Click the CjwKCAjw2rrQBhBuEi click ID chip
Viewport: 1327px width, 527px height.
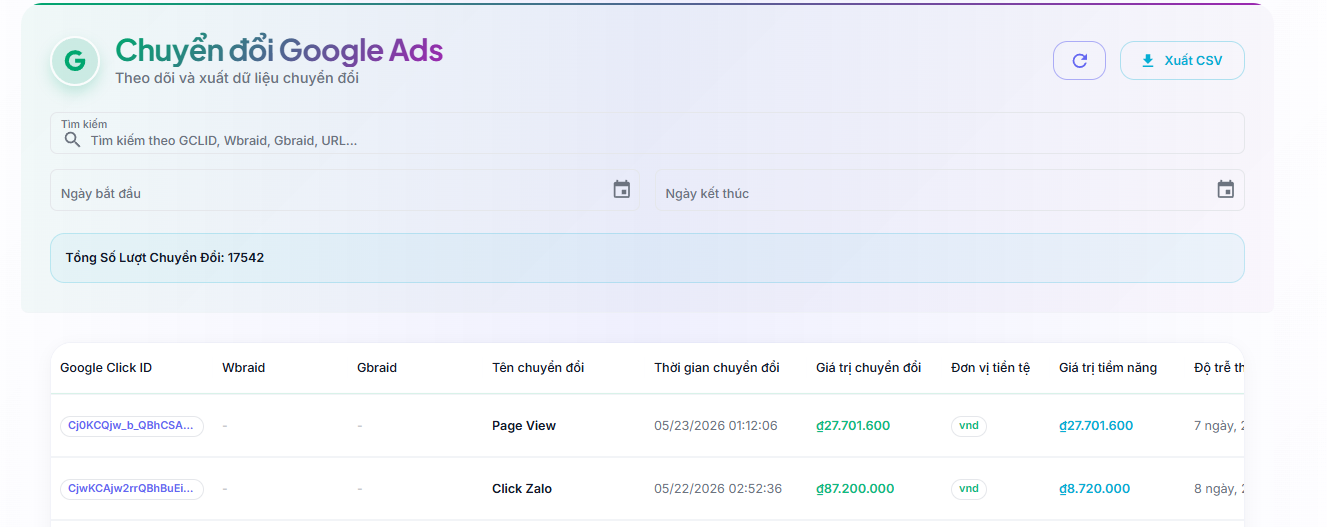pos(132,489)
